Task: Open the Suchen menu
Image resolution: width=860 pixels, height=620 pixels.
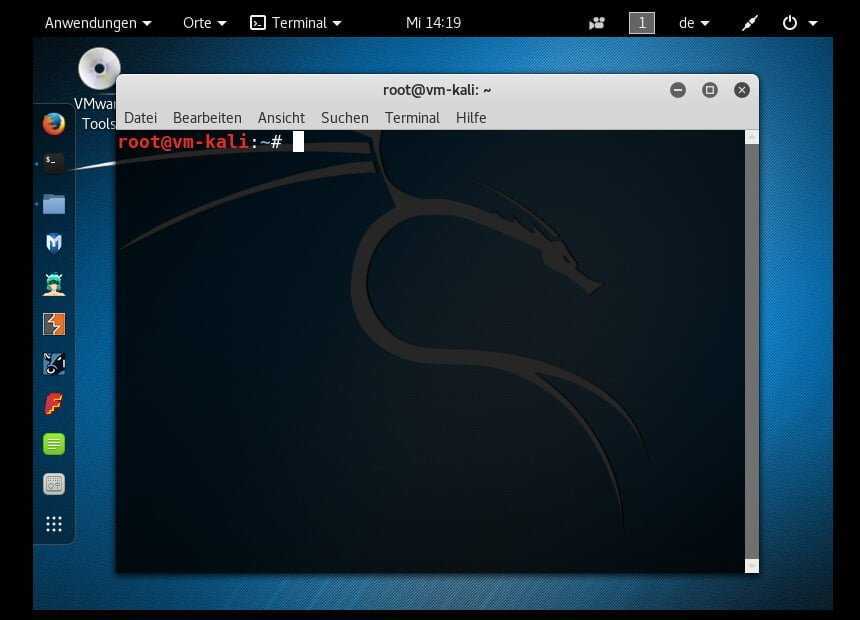Action: (344, 118)
